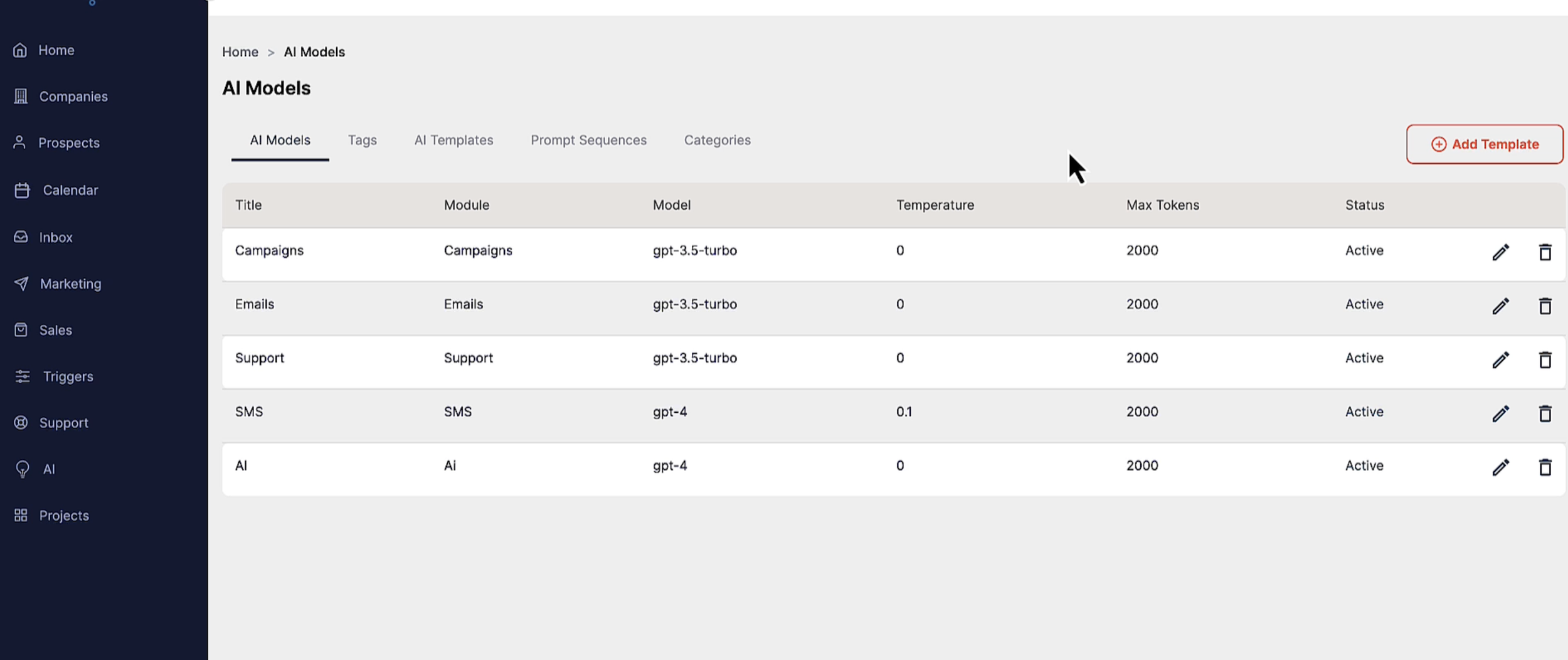Open the Calendar sidebar item

(56, 190)
